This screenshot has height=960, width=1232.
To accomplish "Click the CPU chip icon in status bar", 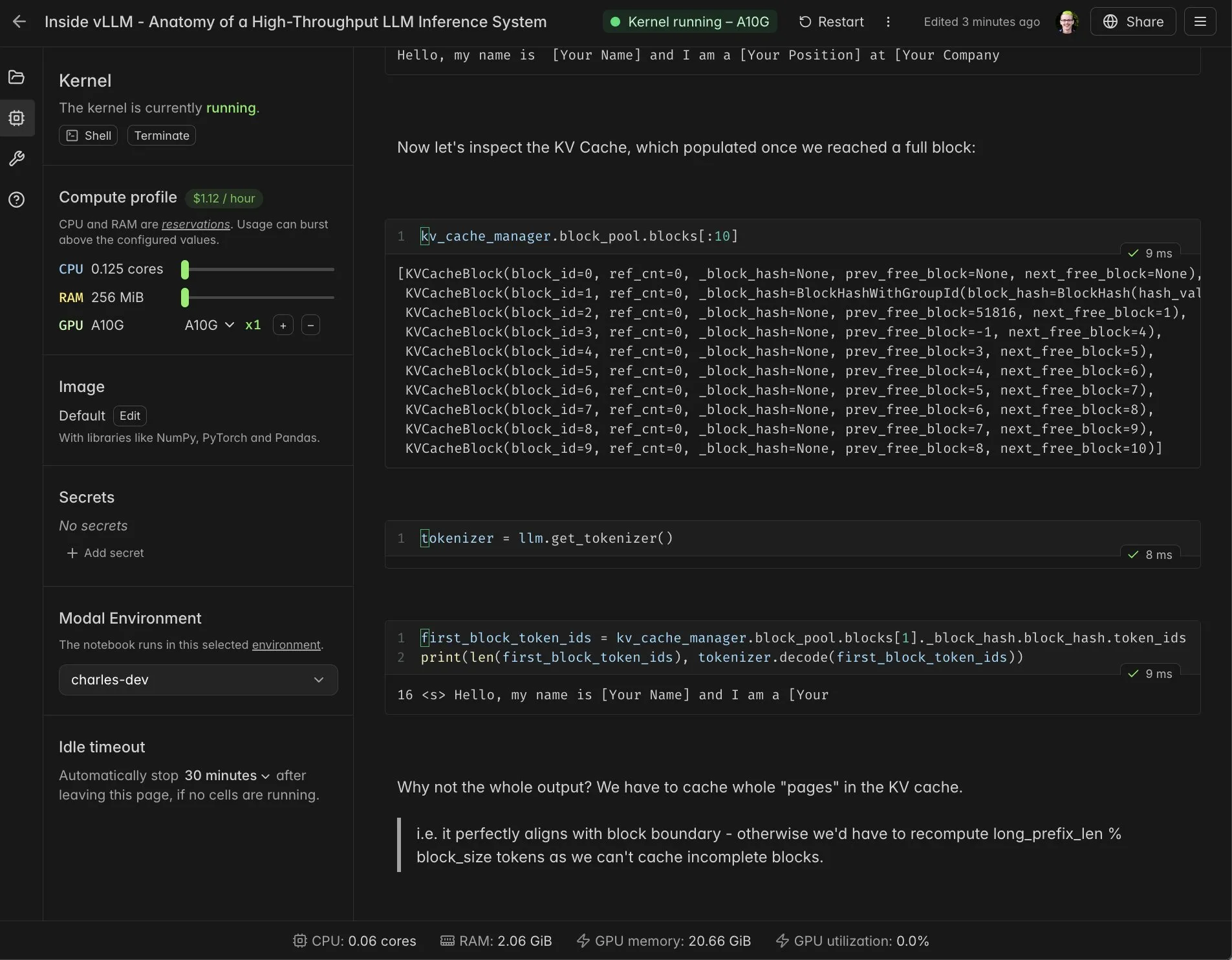I will (299, 941).
